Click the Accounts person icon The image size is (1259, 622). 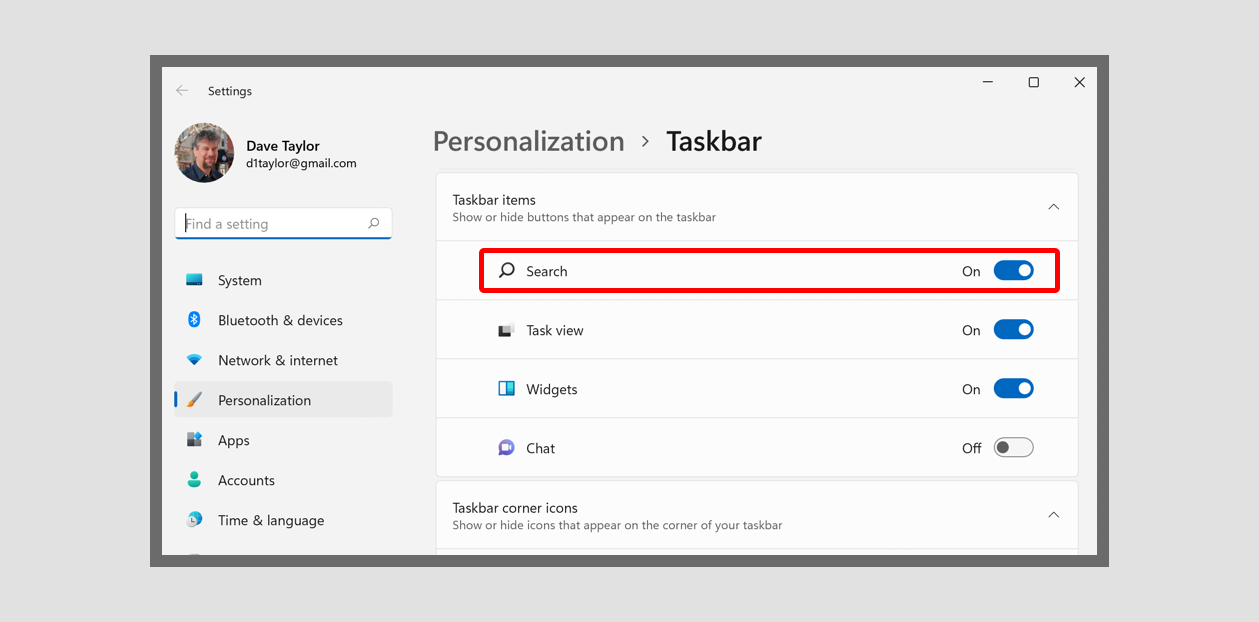[196, 480]
